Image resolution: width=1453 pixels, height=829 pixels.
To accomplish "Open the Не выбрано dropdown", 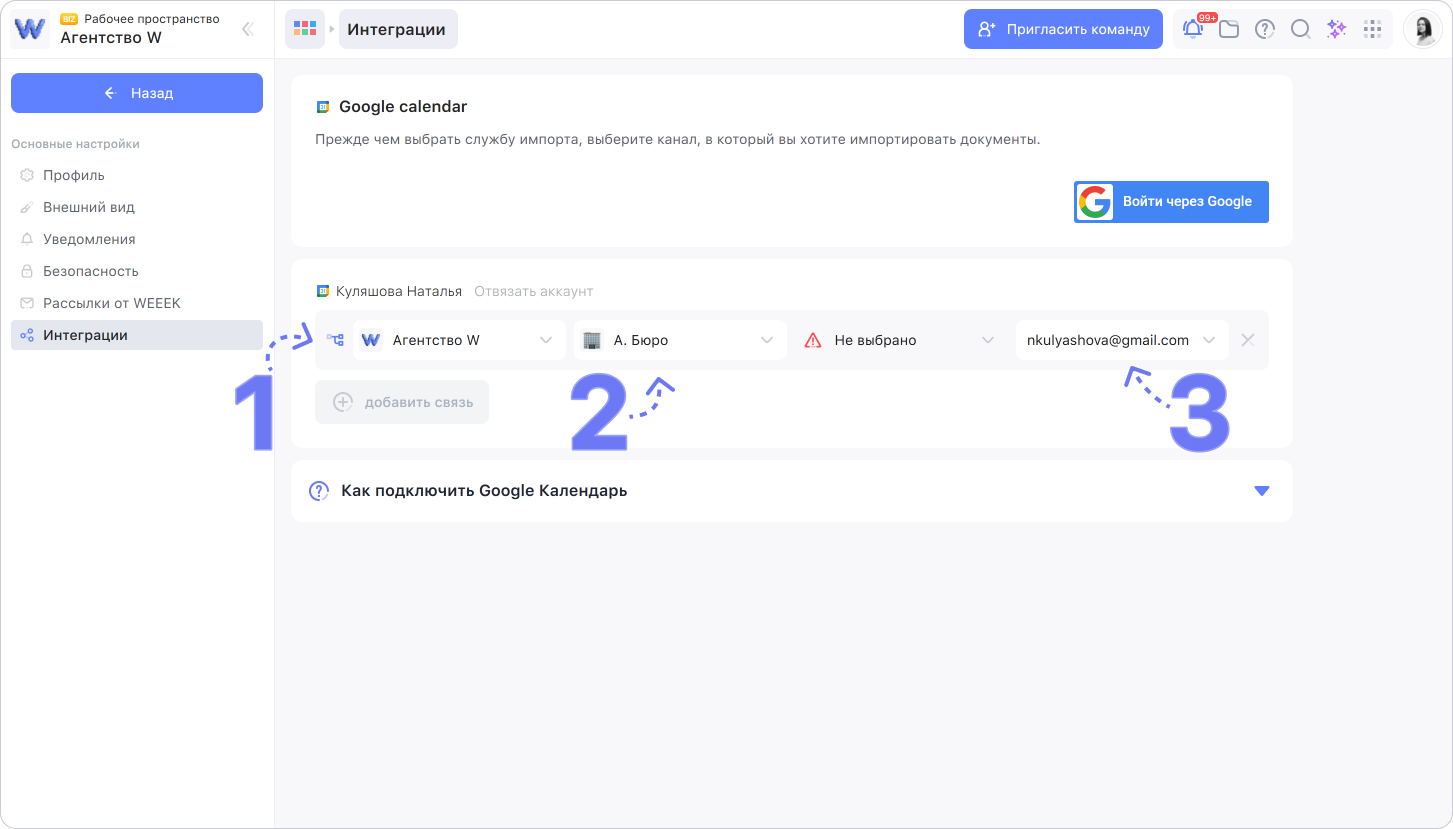I will (899, 340).
